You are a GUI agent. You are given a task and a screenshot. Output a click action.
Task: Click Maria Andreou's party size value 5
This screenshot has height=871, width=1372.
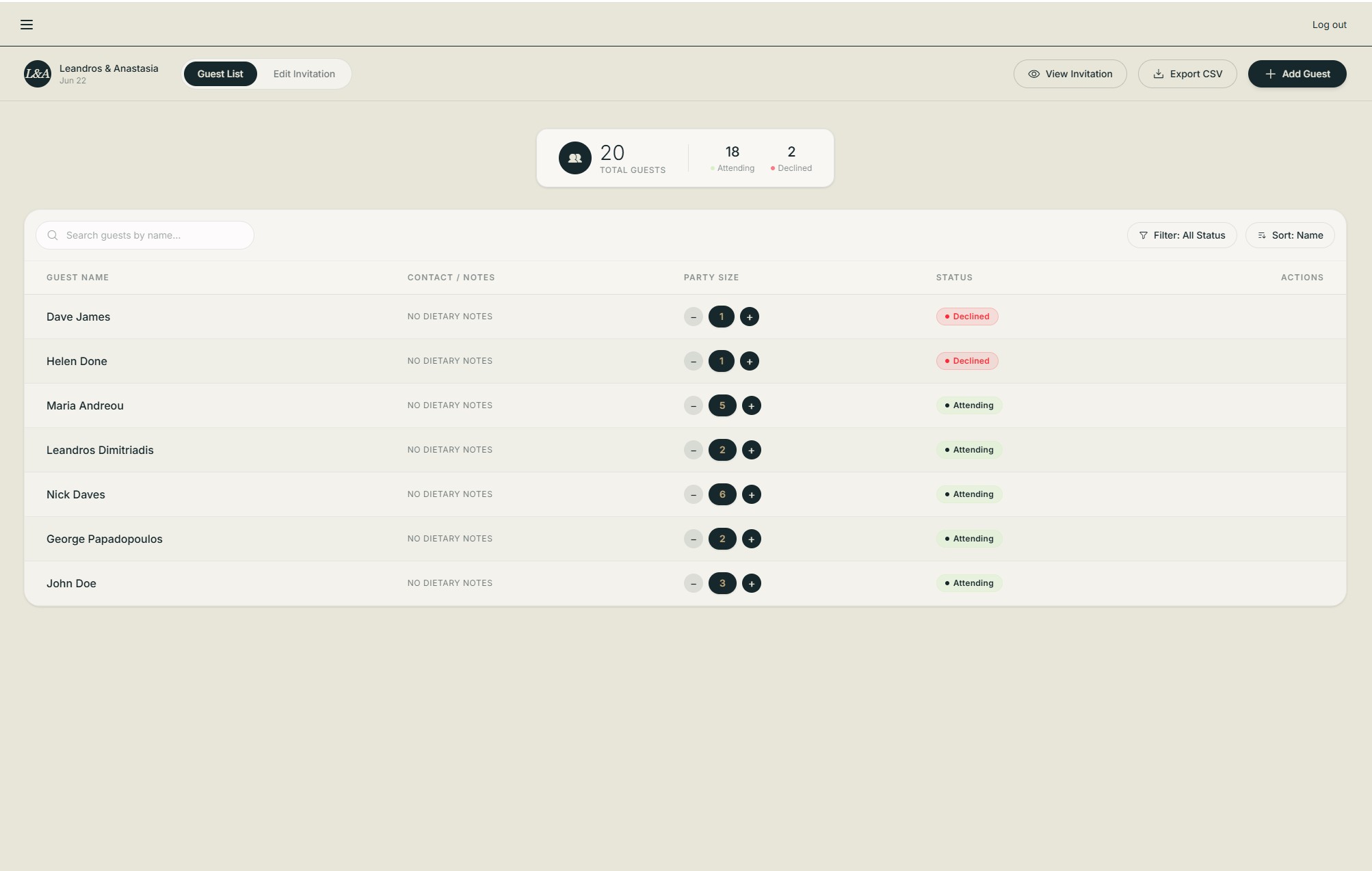click(x=722, y=405)
